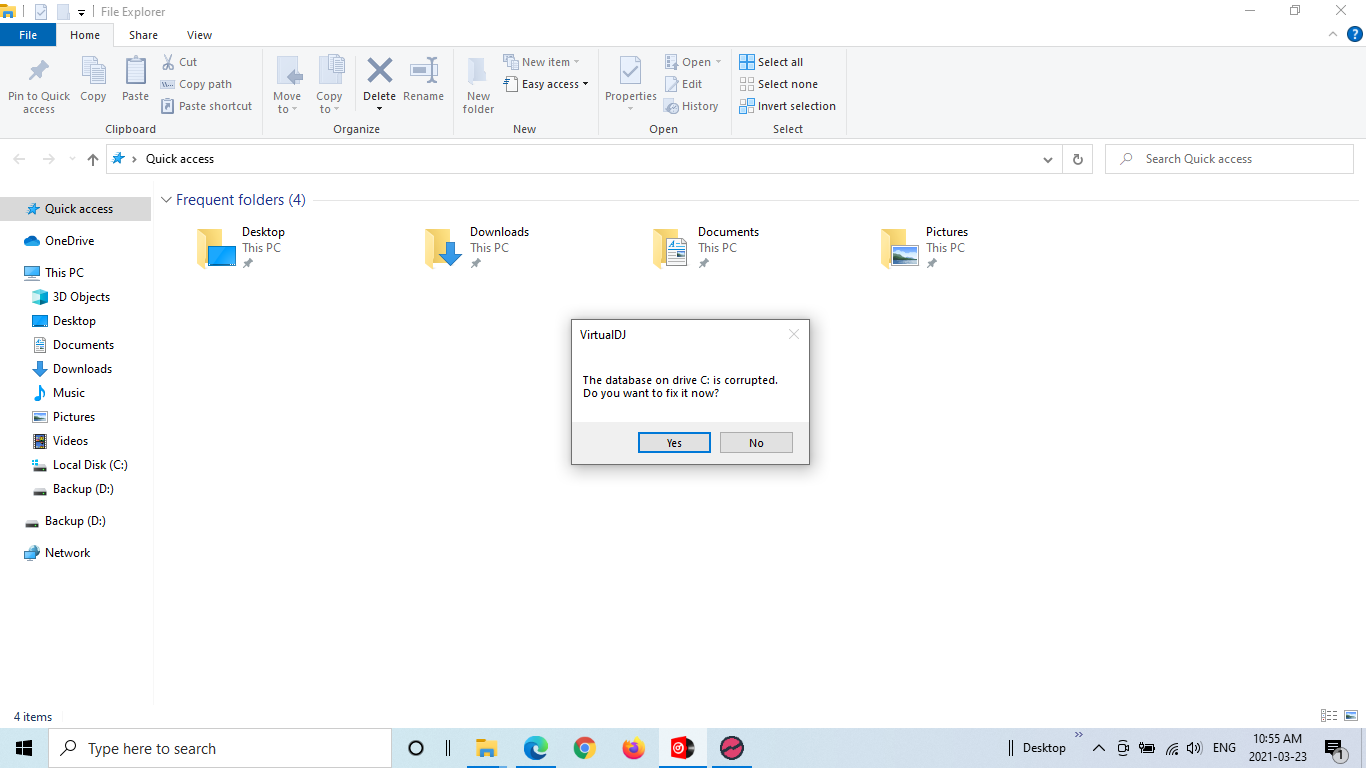Open the Task View taskbar icon
The height and width of the screenshot is (768, 1366).
tap(448, 748)
